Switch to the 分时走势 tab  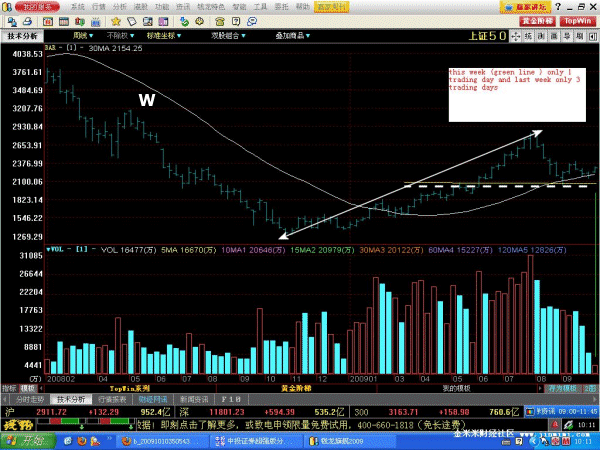pos(29,399)
